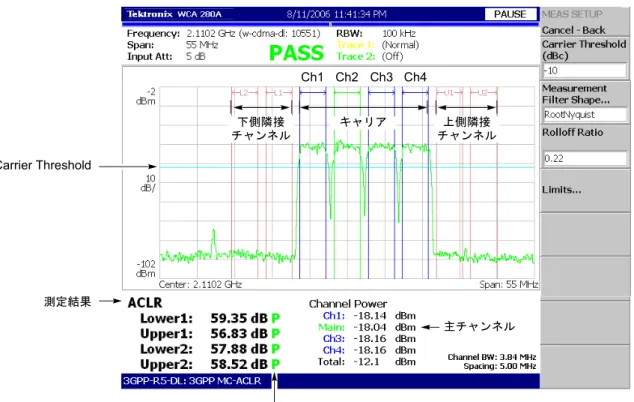Click the Tektronix WCA 280A title

(x=174, y=14)
